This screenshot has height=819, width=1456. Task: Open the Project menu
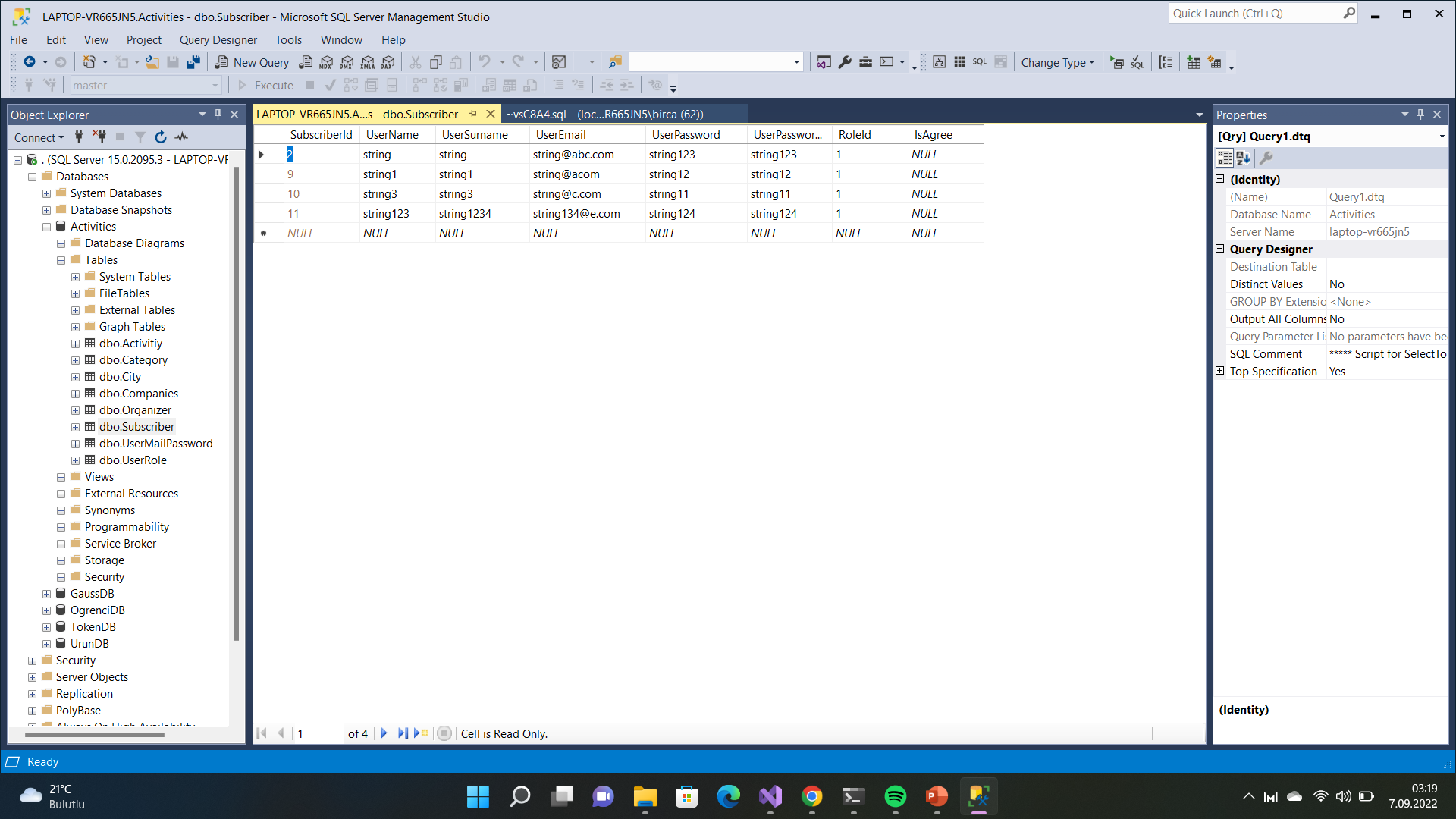[x=144, y=40]
